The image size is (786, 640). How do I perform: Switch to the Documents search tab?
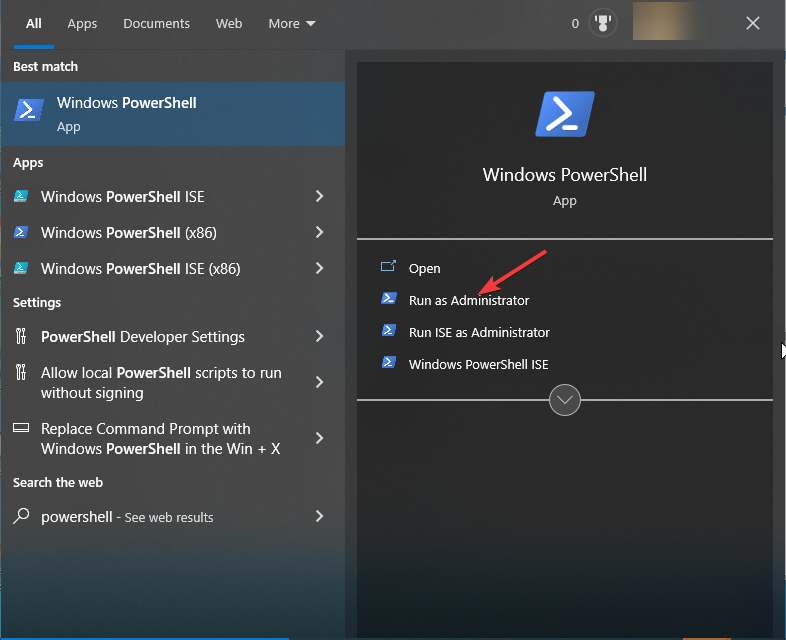[x=156, y=23]
